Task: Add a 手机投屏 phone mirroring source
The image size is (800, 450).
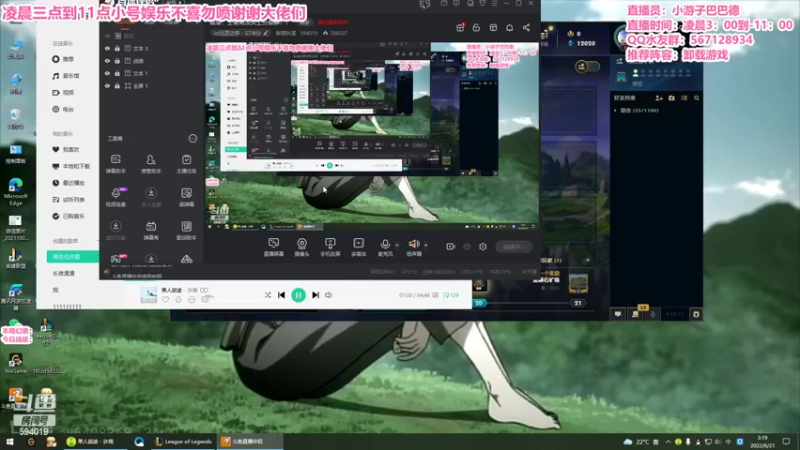Action: click(330, 247)
